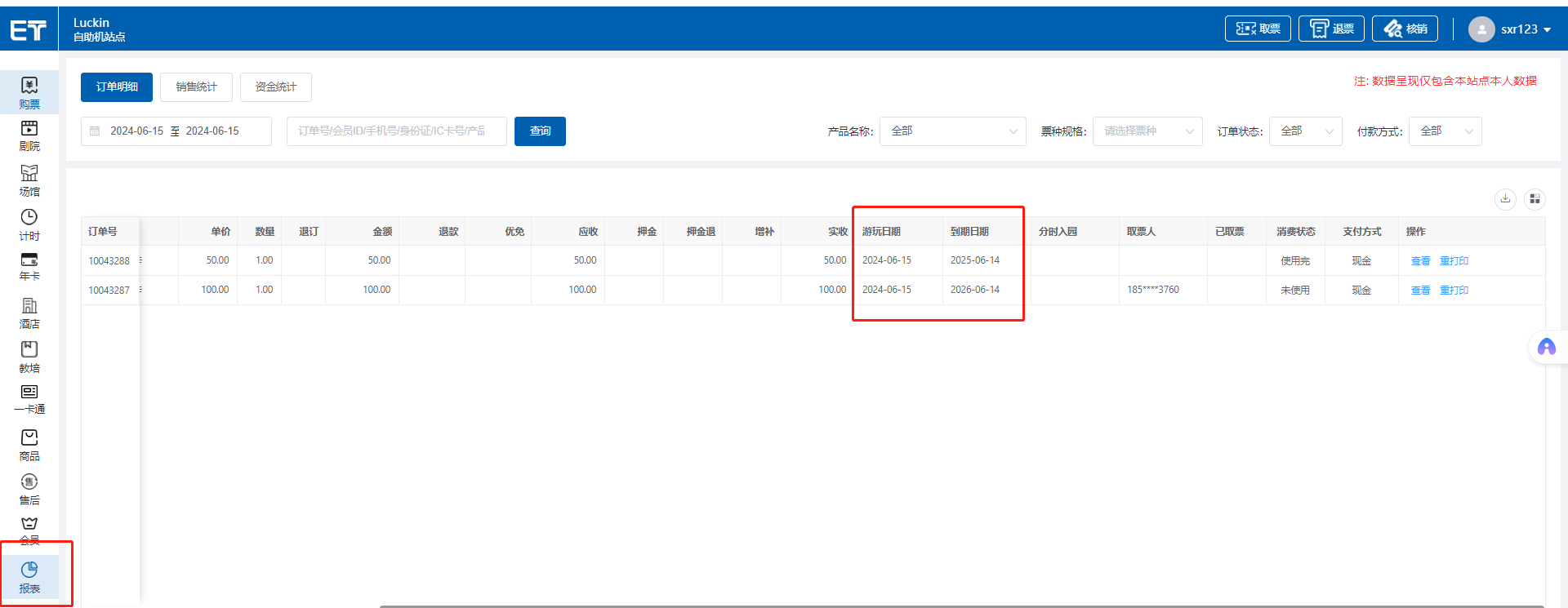Open the 商品 goods sidebar icon
Screen dimensions: 1568x608
pos(29,445)
